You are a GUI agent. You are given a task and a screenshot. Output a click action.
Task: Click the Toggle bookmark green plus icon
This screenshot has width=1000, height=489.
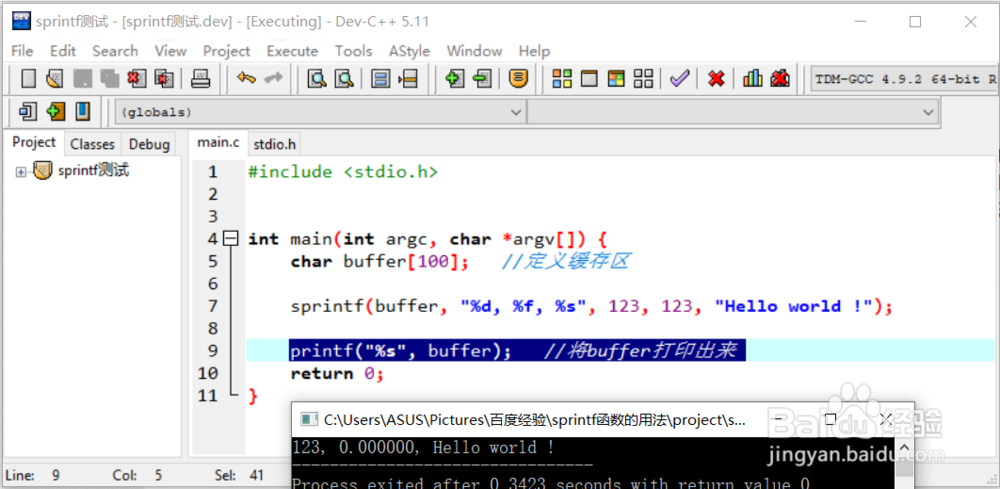pos(55,112)
